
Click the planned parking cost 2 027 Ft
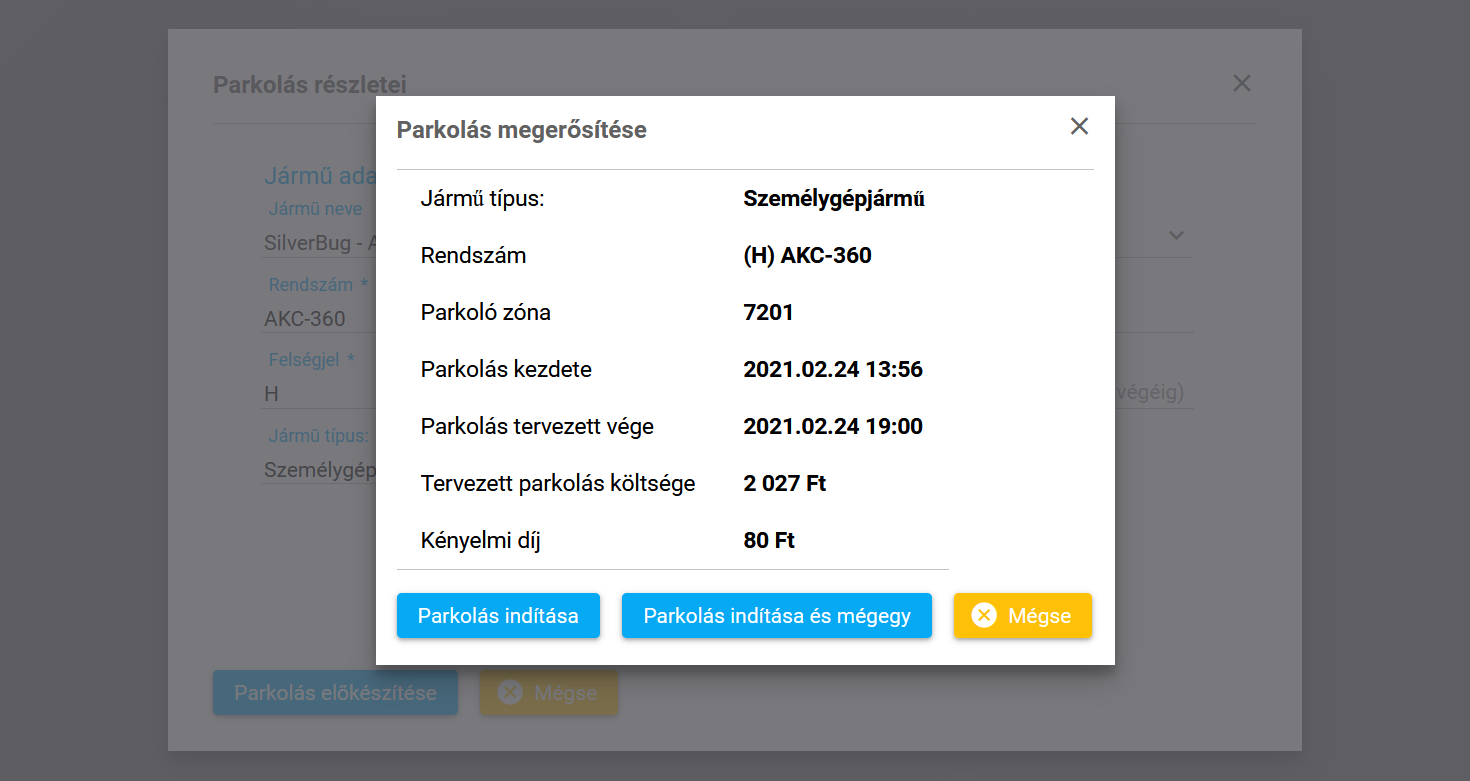click(784, 484)
